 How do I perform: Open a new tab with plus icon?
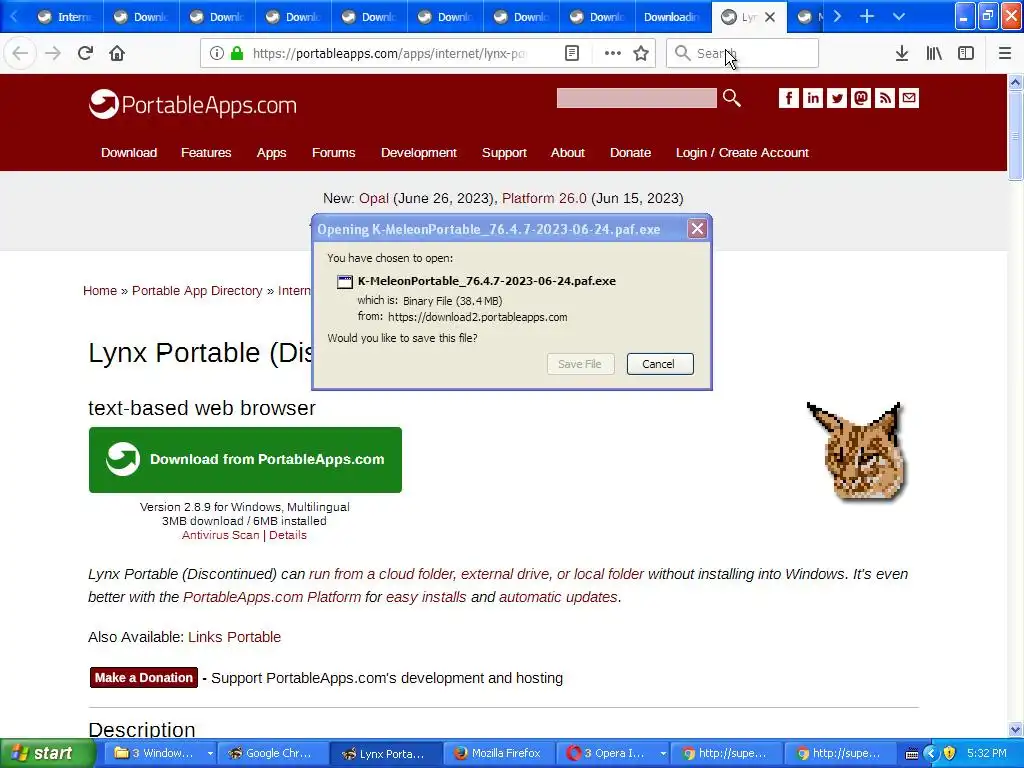point(867,16)
